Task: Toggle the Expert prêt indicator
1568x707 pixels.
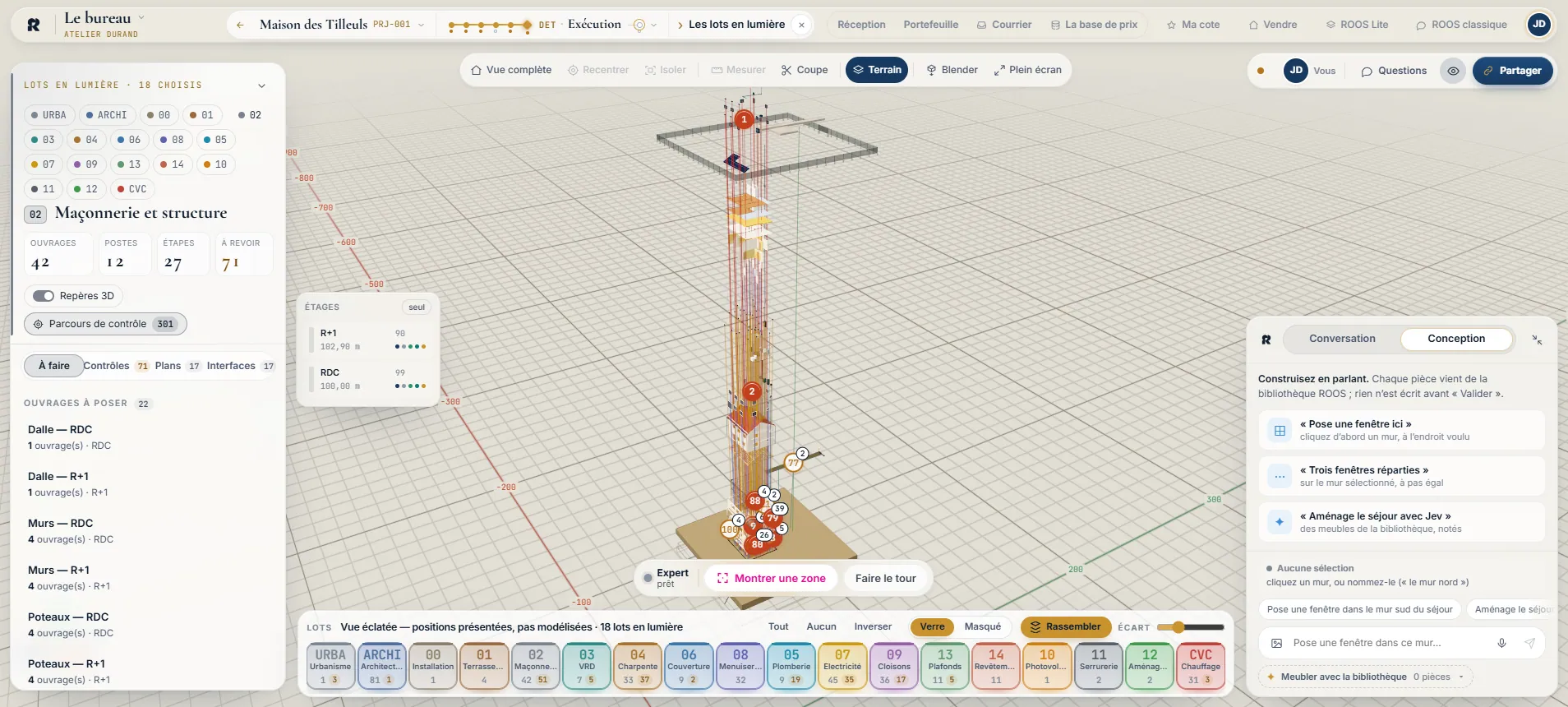Action: coord(666,578)
